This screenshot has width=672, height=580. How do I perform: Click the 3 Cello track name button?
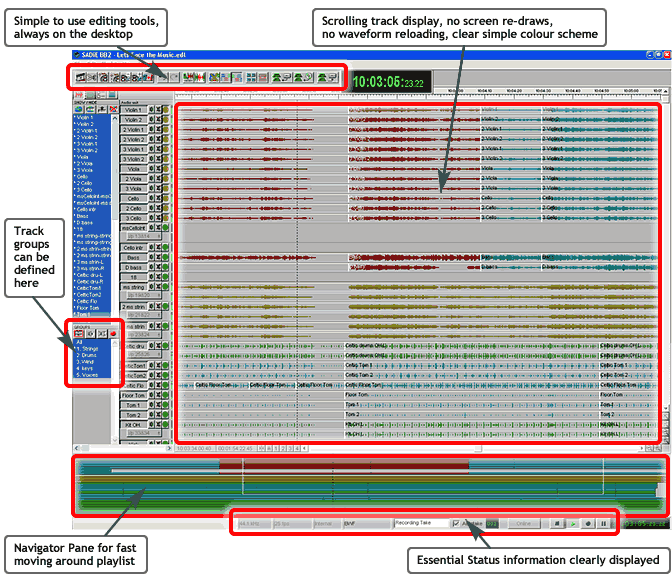(x=133, y=218)
